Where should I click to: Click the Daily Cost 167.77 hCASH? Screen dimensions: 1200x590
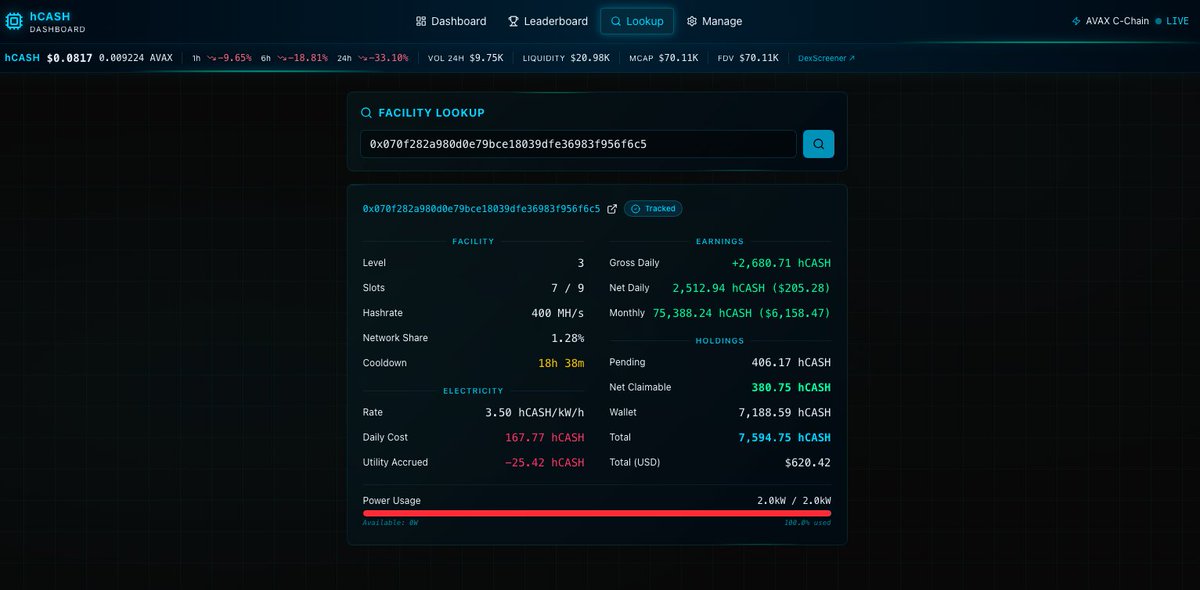(x=545, y=437)
